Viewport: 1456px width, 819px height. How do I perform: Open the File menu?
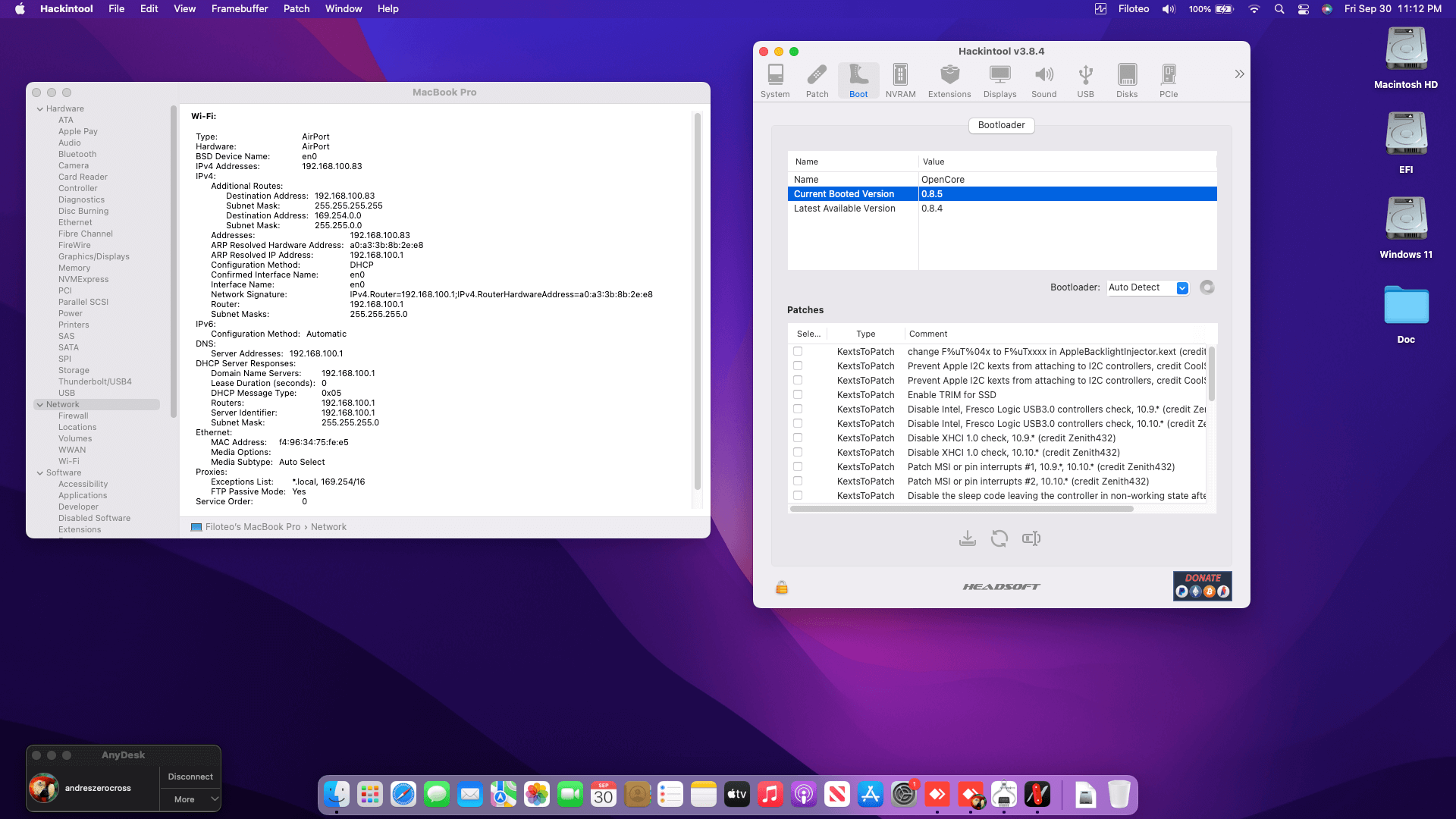point(116,9)
